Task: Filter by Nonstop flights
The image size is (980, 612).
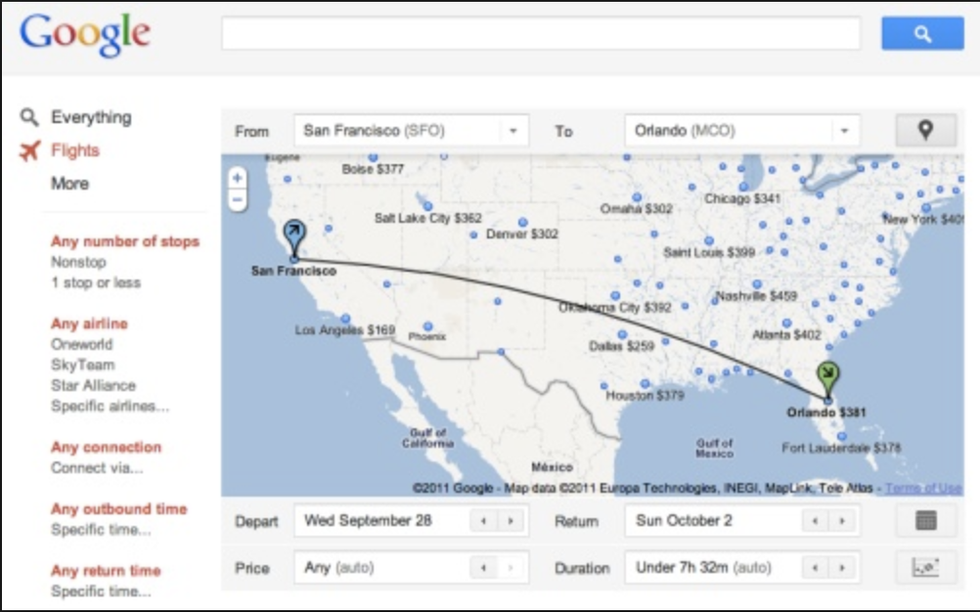Action: tap(78, 262)
